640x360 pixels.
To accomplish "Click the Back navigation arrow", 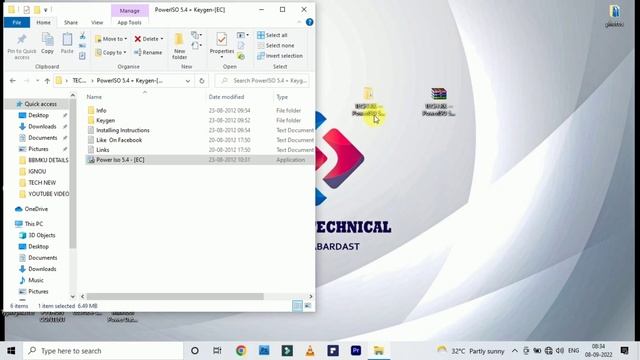I will 13,81.
